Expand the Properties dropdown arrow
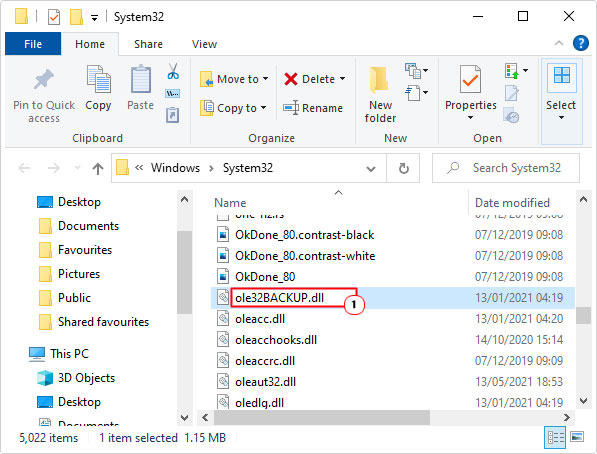597x454 pixels. coord(471,118)
